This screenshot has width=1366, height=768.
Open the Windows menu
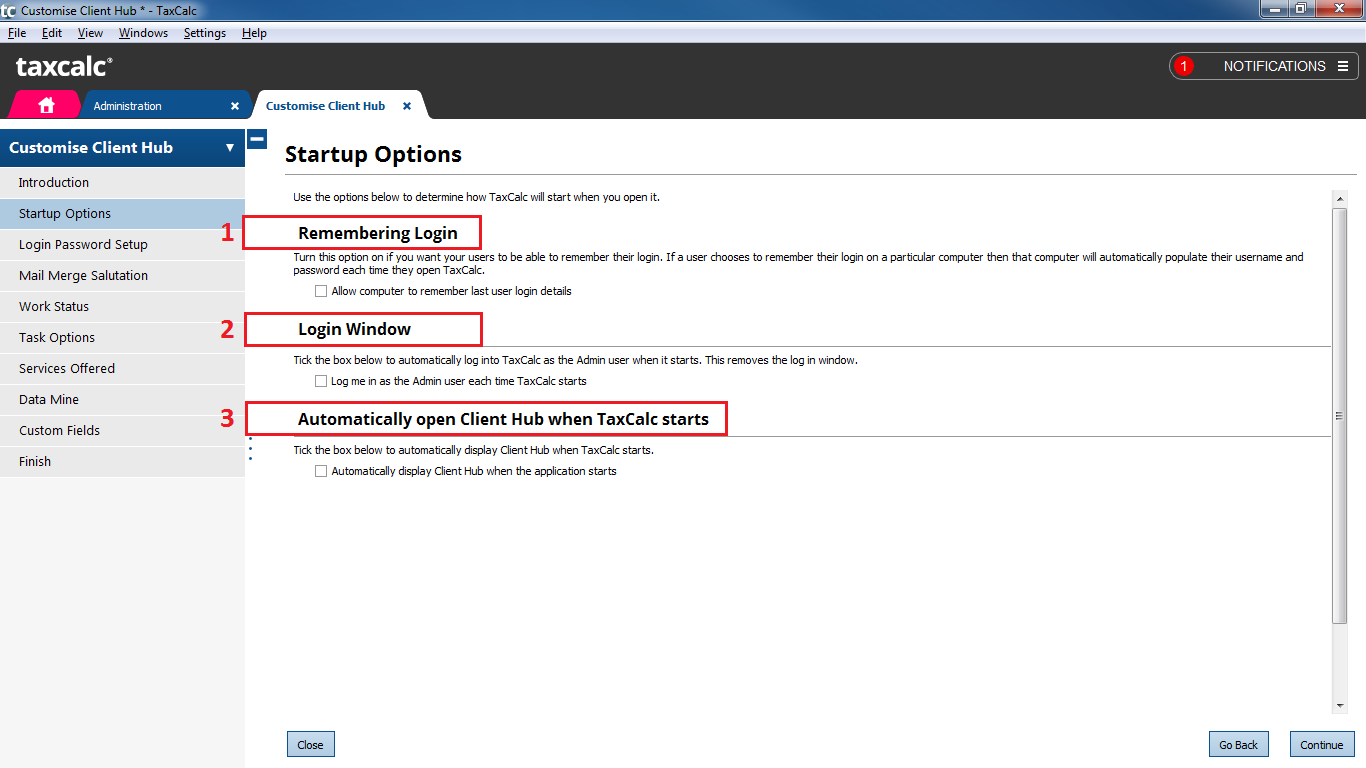click(x=143, y=33)
